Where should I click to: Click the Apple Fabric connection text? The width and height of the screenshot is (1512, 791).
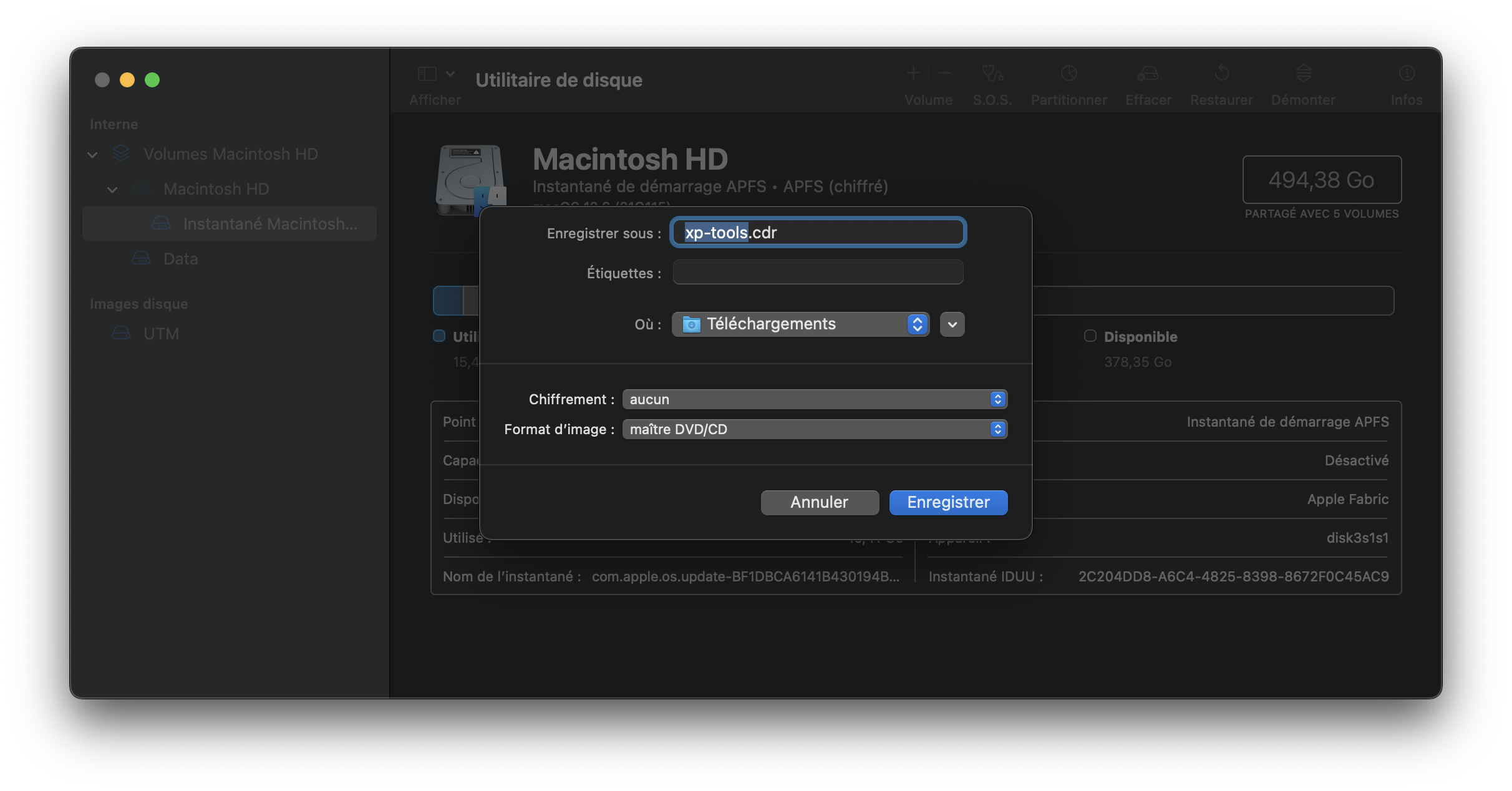click(1348, 499)
